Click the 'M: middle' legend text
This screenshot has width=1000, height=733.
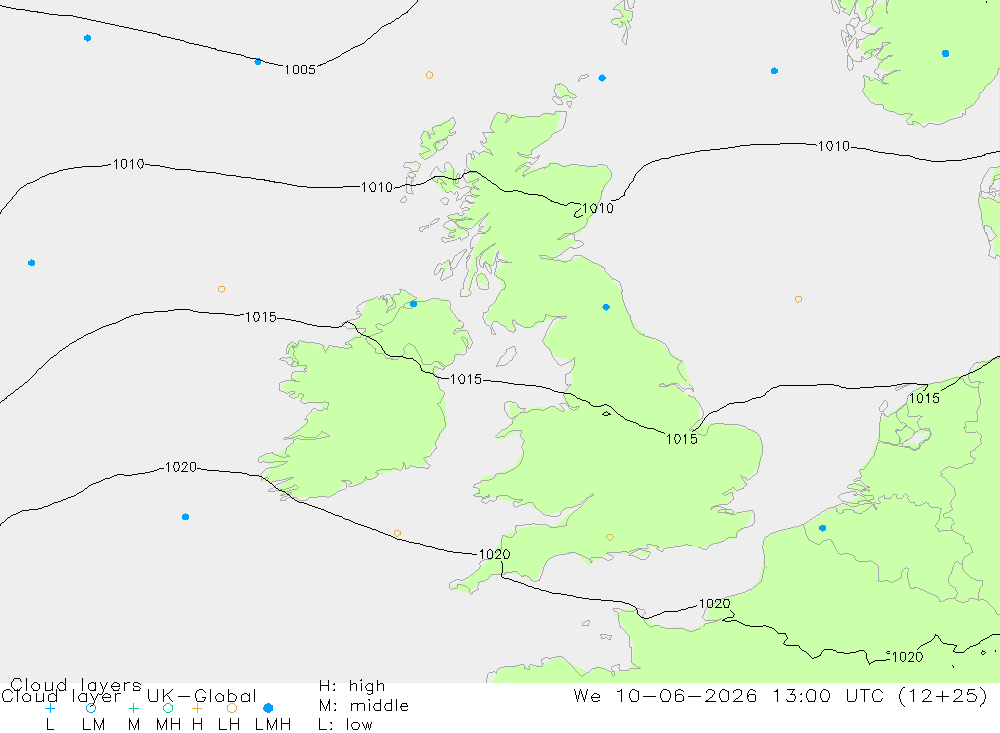click(x=364, y=706)
